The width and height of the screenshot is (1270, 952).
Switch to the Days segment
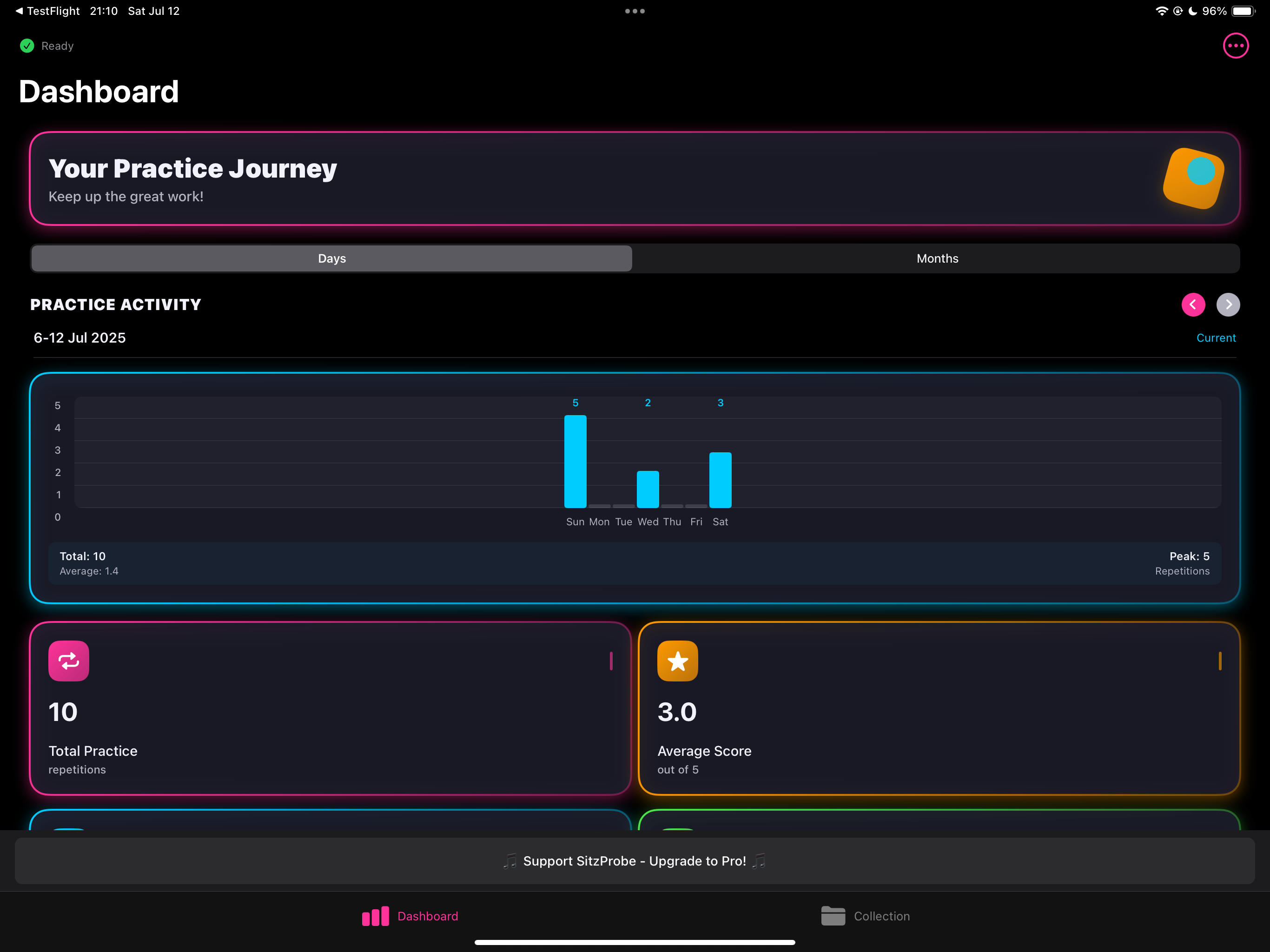[332, 258]
